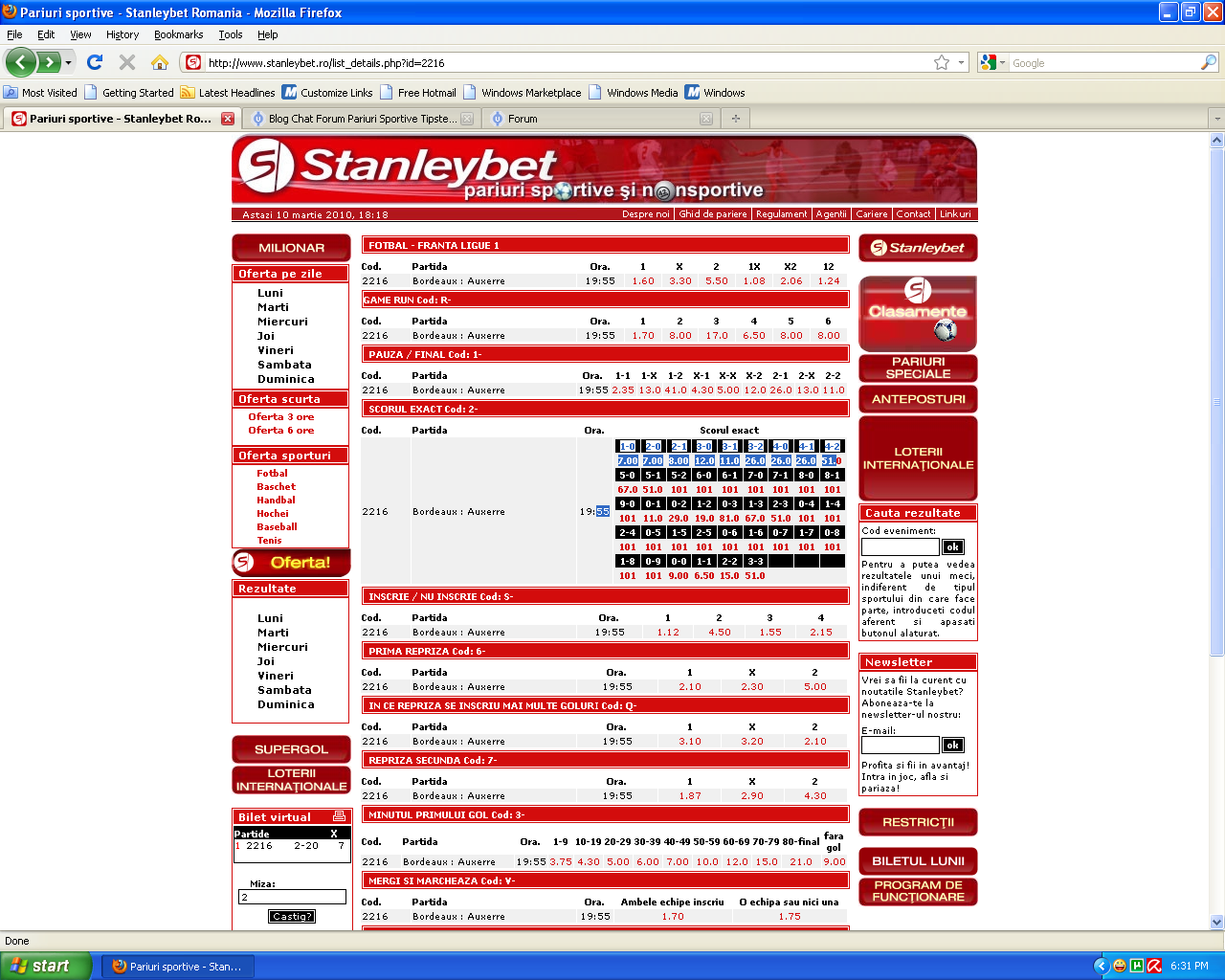1225x980 pixels.
Task: Open Most Visited bookmarks folder
Action: pos(40,93)
